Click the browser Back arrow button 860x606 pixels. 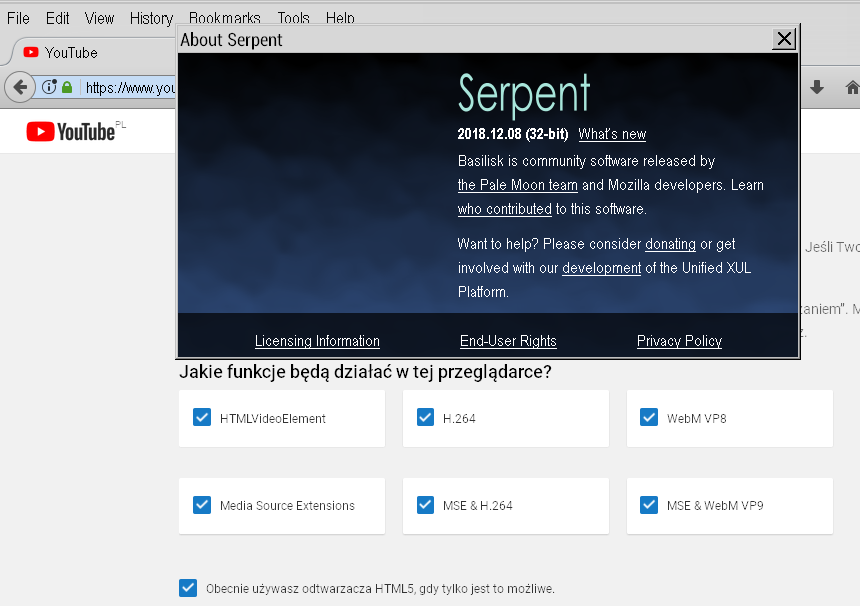(19, 87)
